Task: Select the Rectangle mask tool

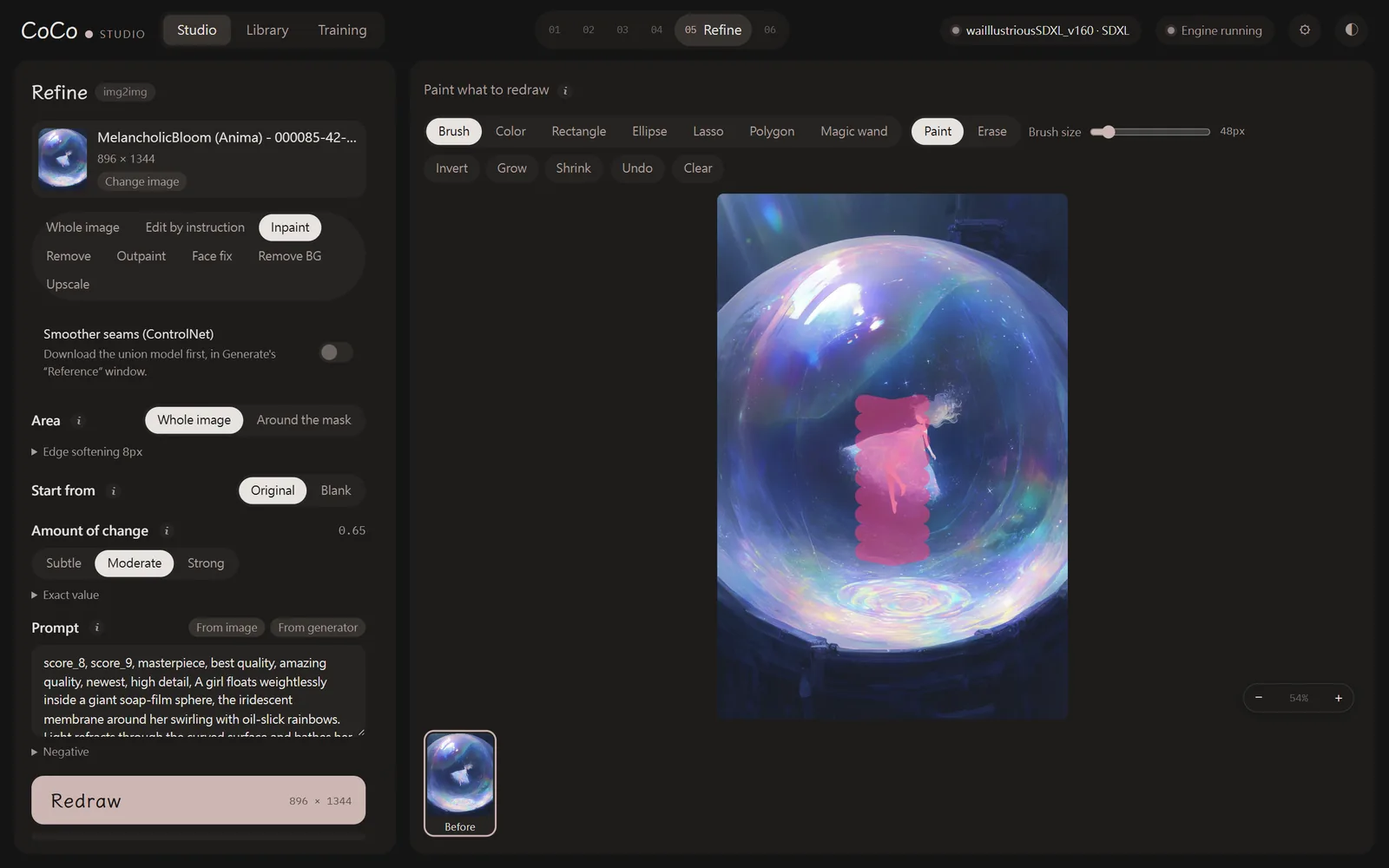Action: 579,131
